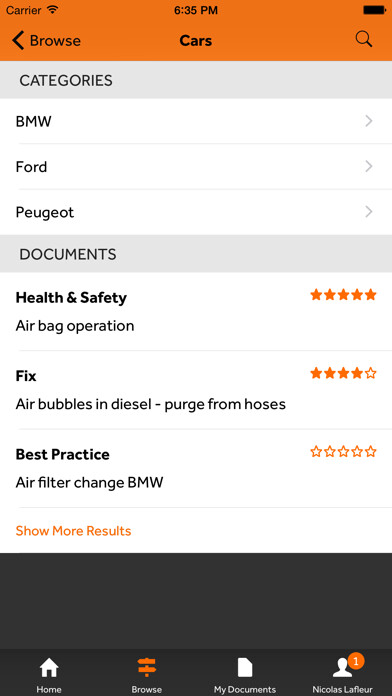Click the empty star rating for Best Practice
The width and height of the screenshot is (392, 696).
click(x=343, y=452)
